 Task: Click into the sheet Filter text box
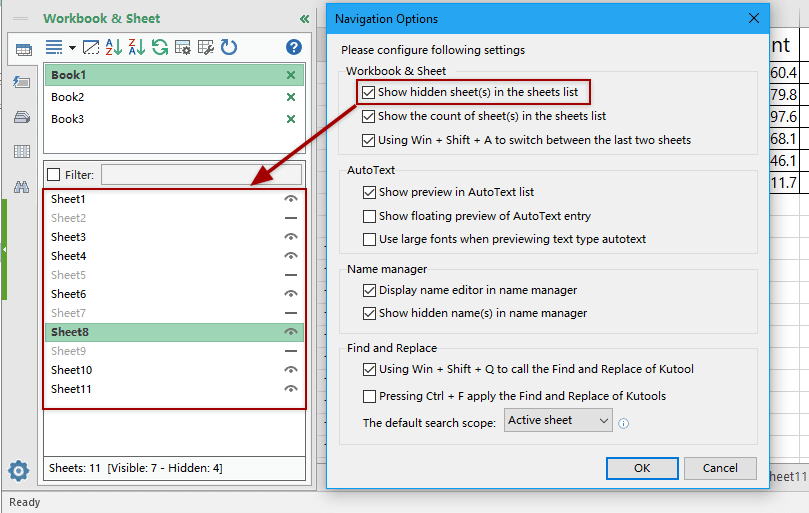(200, 175)
